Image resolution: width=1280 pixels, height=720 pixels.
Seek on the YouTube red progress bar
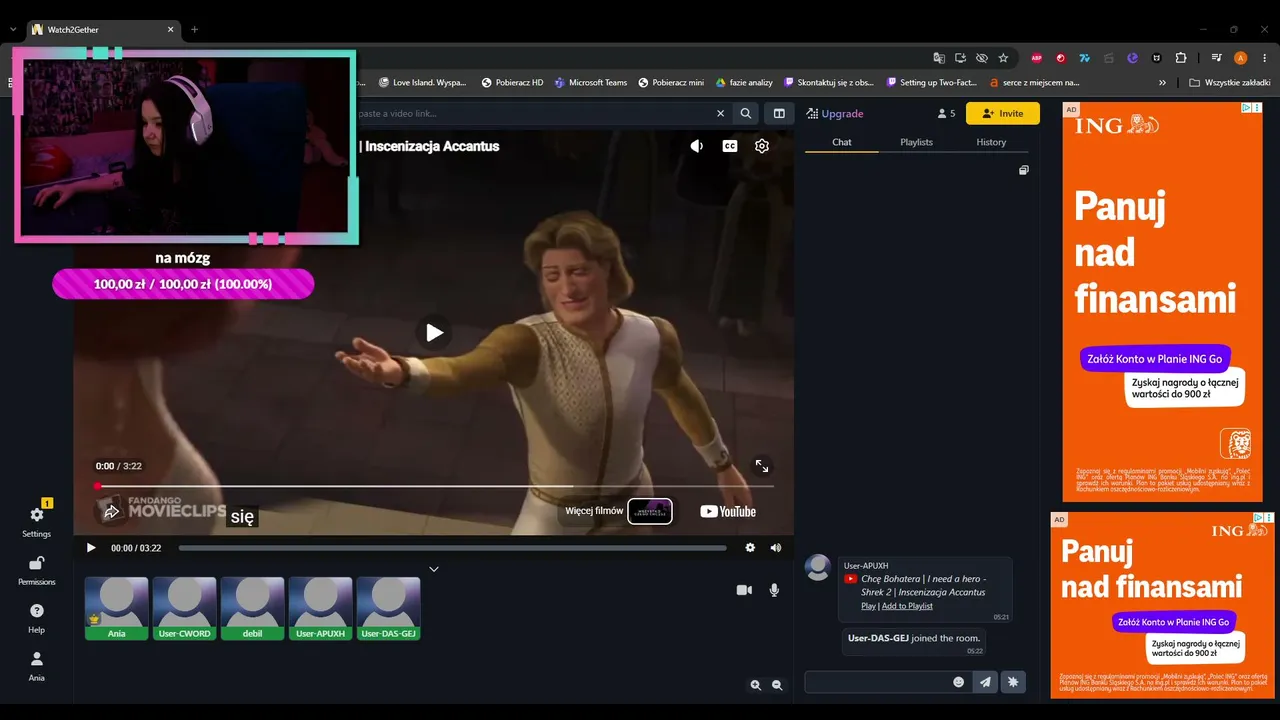[435, 486]
